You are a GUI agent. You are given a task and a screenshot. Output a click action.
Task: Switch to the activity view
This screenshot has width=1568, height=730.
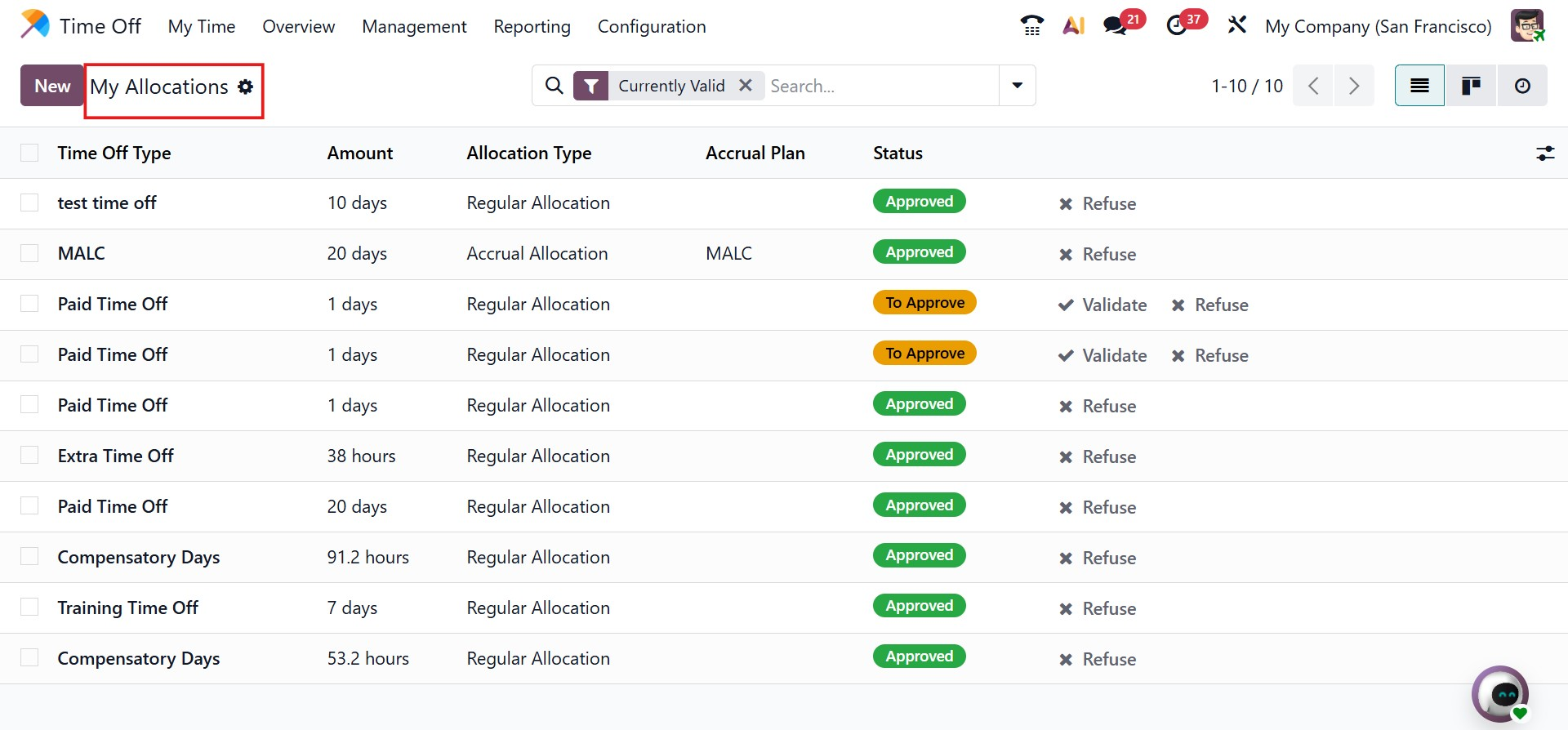[x=1522, y=86]
